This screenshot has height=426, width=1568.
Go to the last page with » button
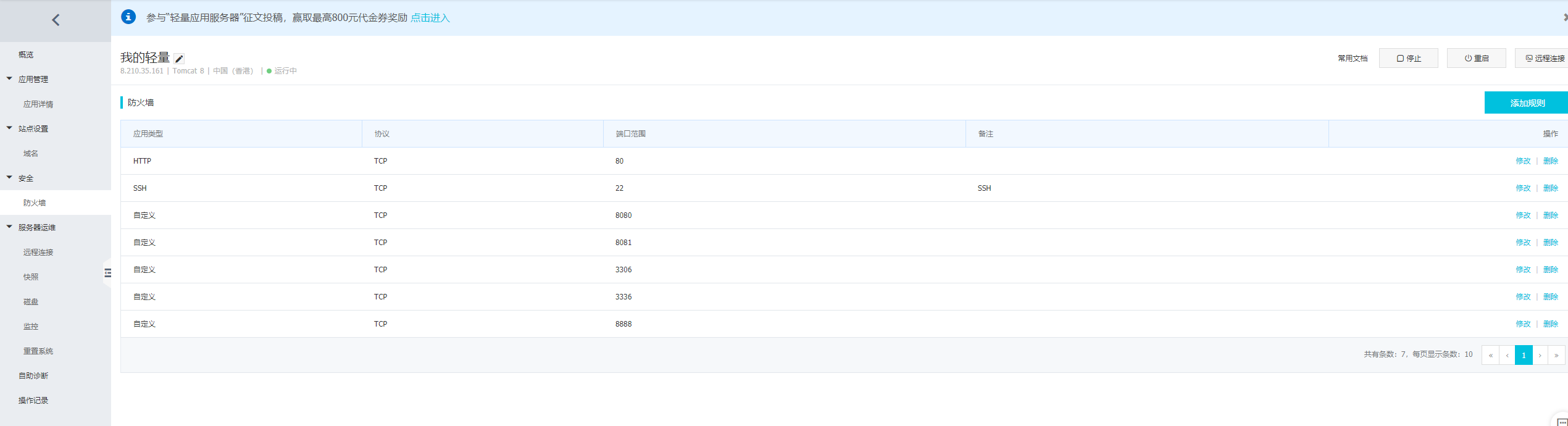1556,355
